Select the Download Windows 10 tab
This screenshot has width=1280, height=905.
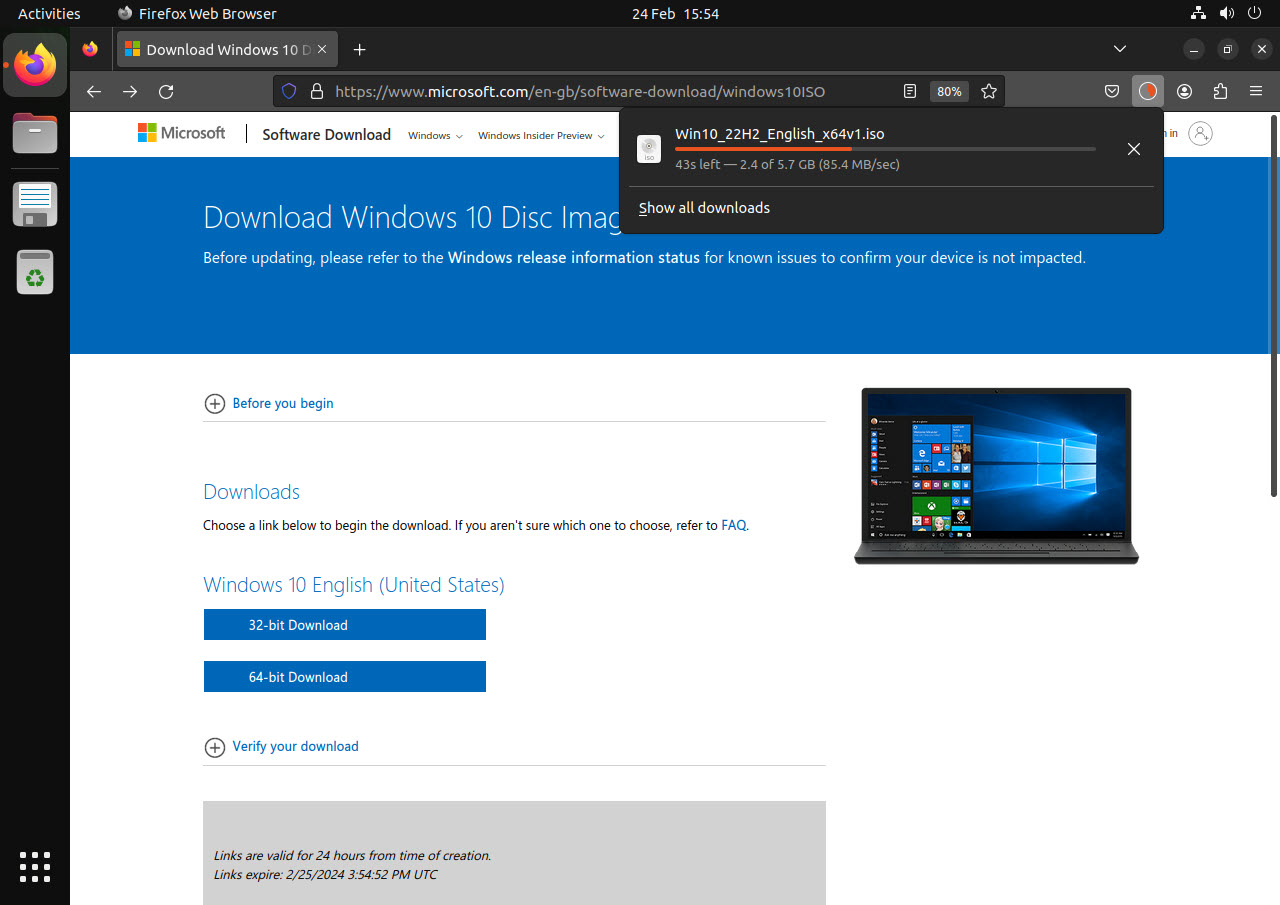[x=220, y=49]
